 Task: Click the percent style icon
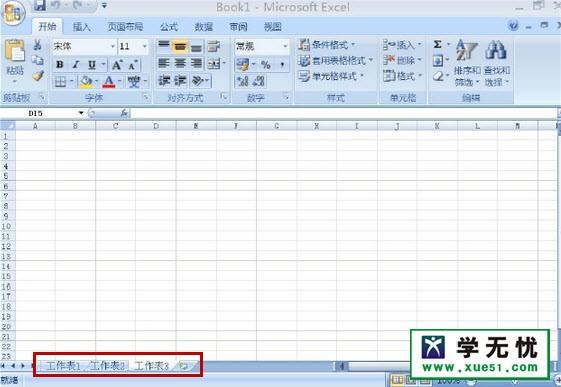tap(265, 65)
